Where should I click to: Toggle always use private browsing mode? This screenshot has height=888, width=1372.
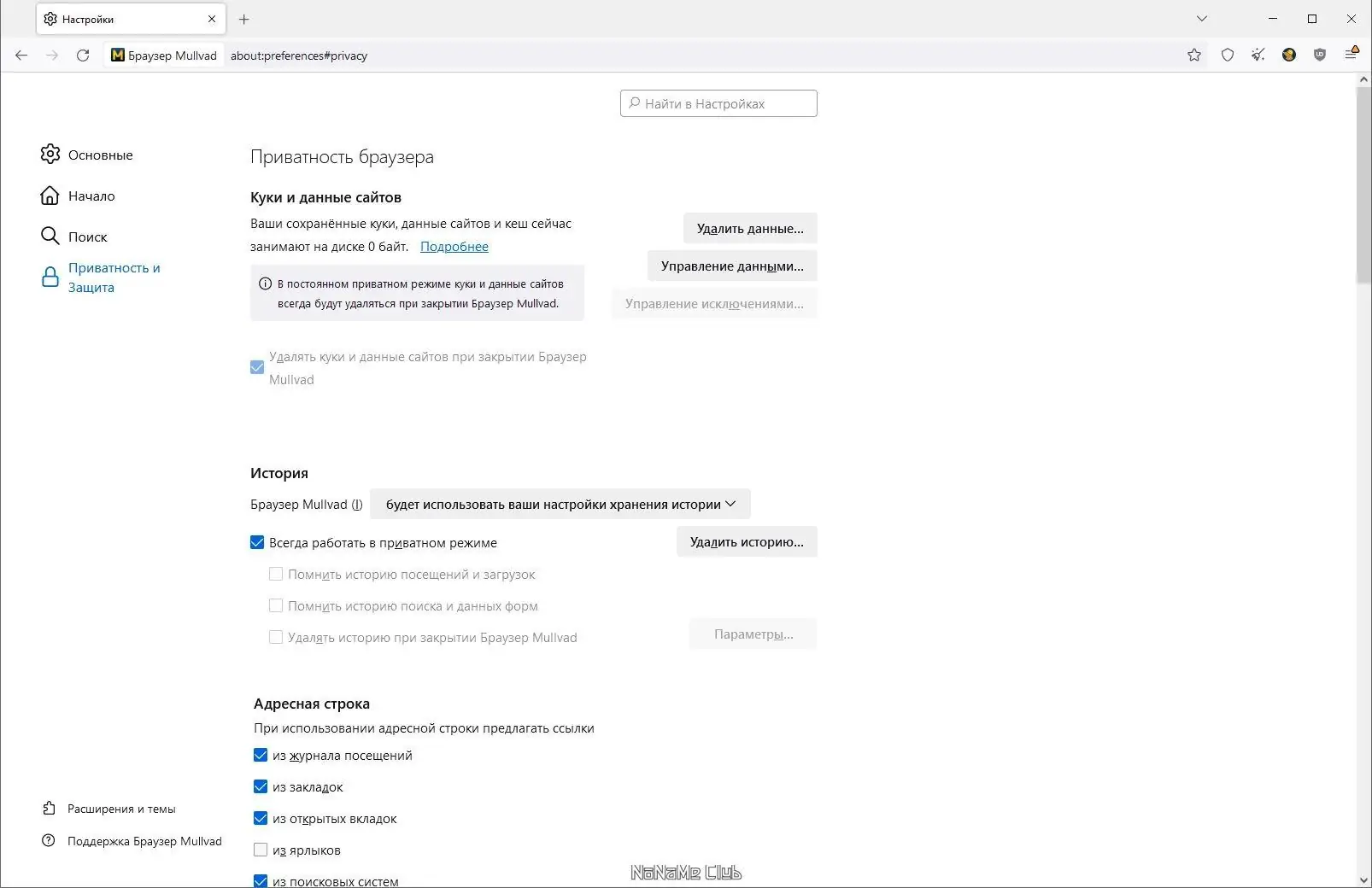tap(257, 542)
